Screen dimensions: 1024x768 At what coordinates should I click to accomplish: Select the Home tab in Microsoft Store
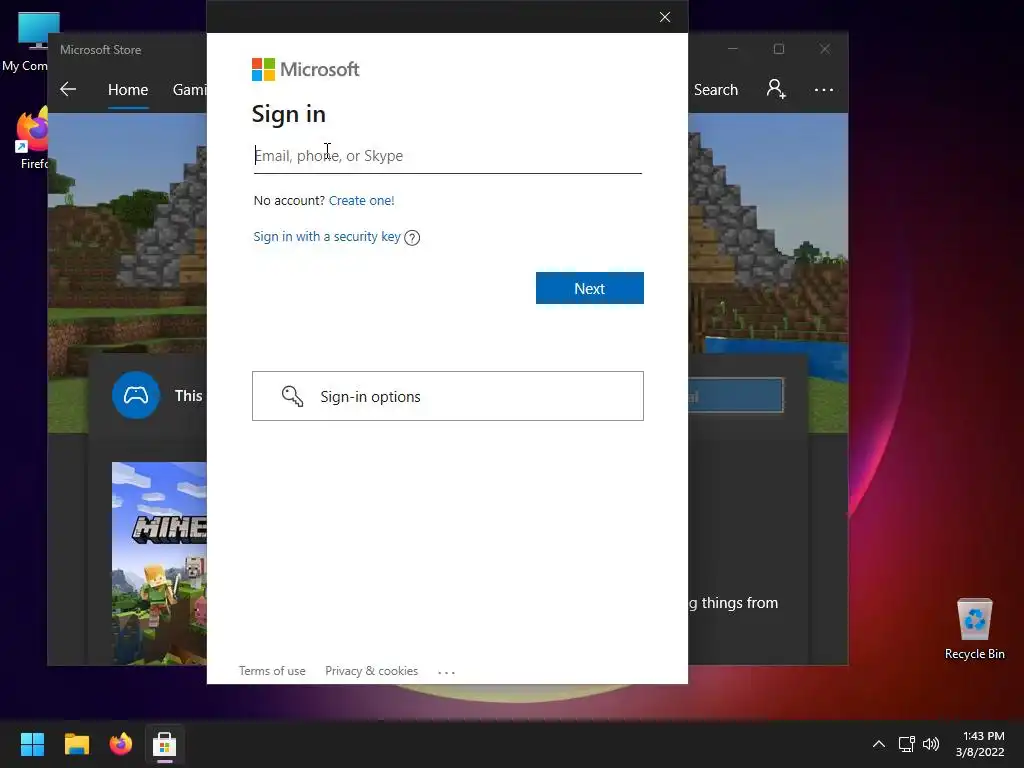coord(128,89)
